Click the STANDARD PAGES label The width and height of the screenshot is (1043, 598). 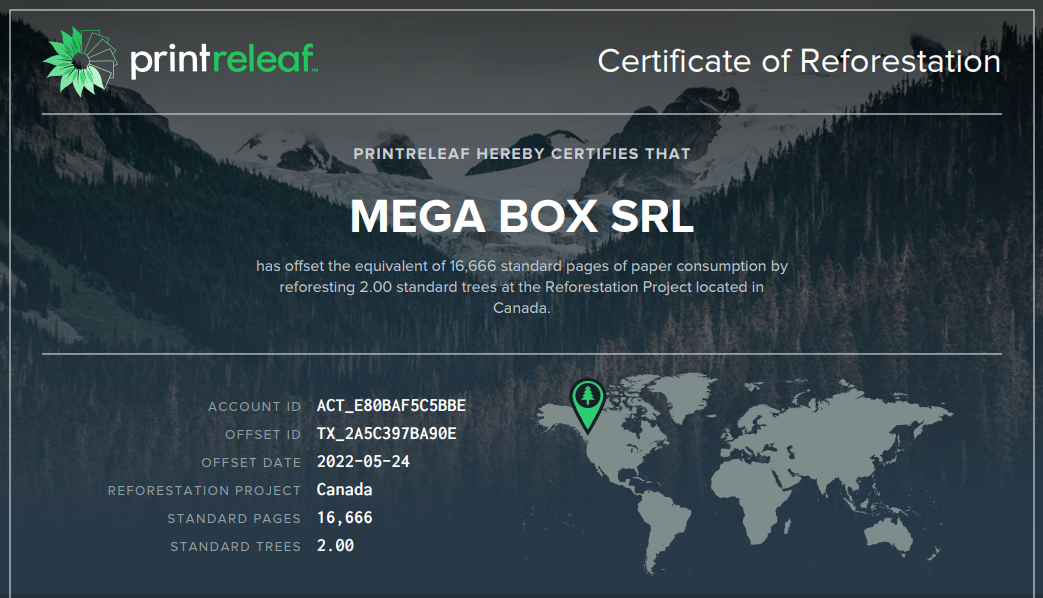tap(234, 519)
